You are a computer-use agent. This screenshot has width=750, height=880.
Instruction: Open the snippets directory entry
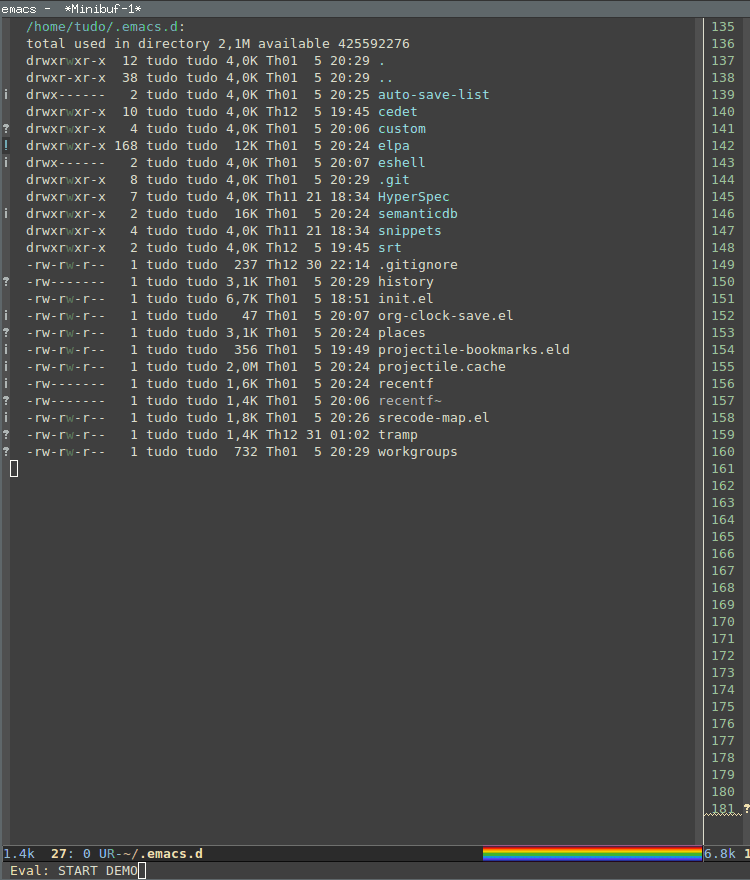click(x=409, y=231)
